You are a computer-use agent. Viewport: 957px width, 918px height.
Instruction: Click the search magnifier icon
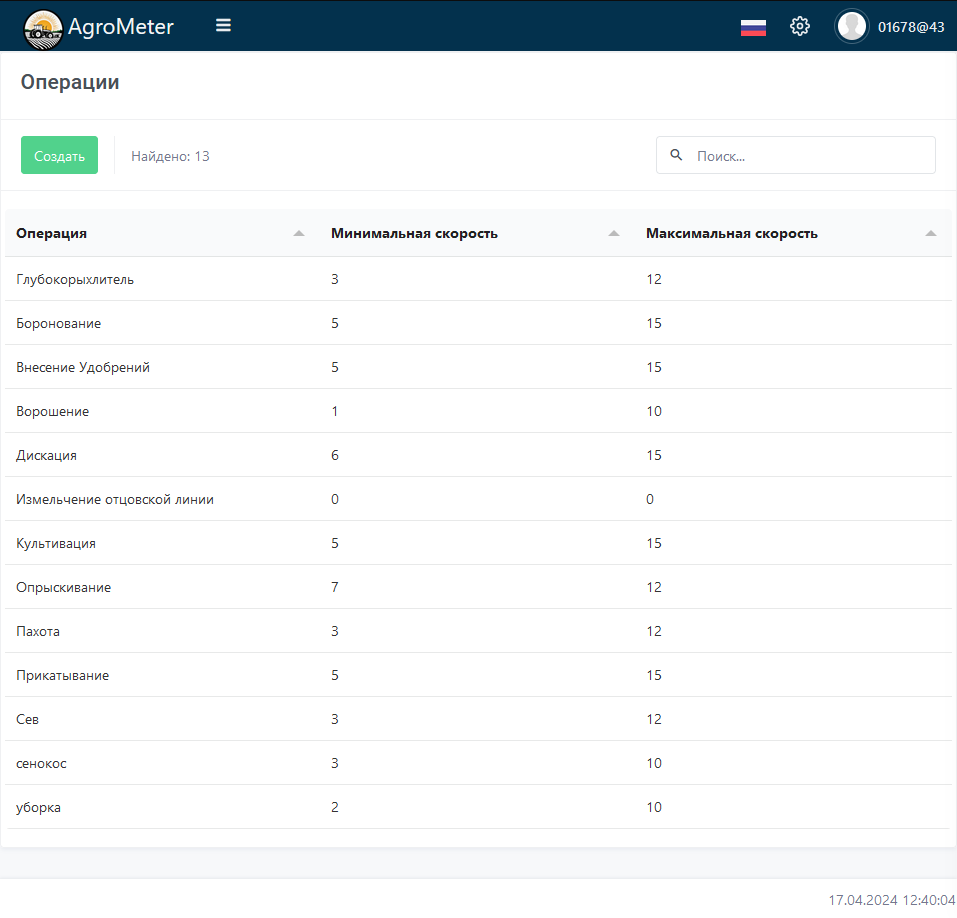(x=676, y=155)
